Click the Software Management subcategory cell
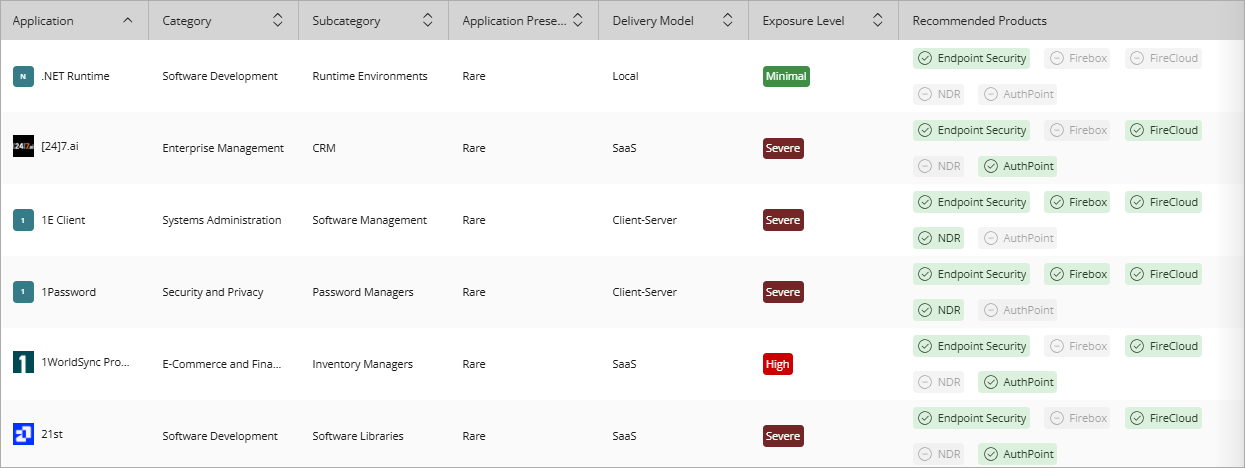Image resolution: width=1245 pixels, height=468 pixels. pos(370,220)
